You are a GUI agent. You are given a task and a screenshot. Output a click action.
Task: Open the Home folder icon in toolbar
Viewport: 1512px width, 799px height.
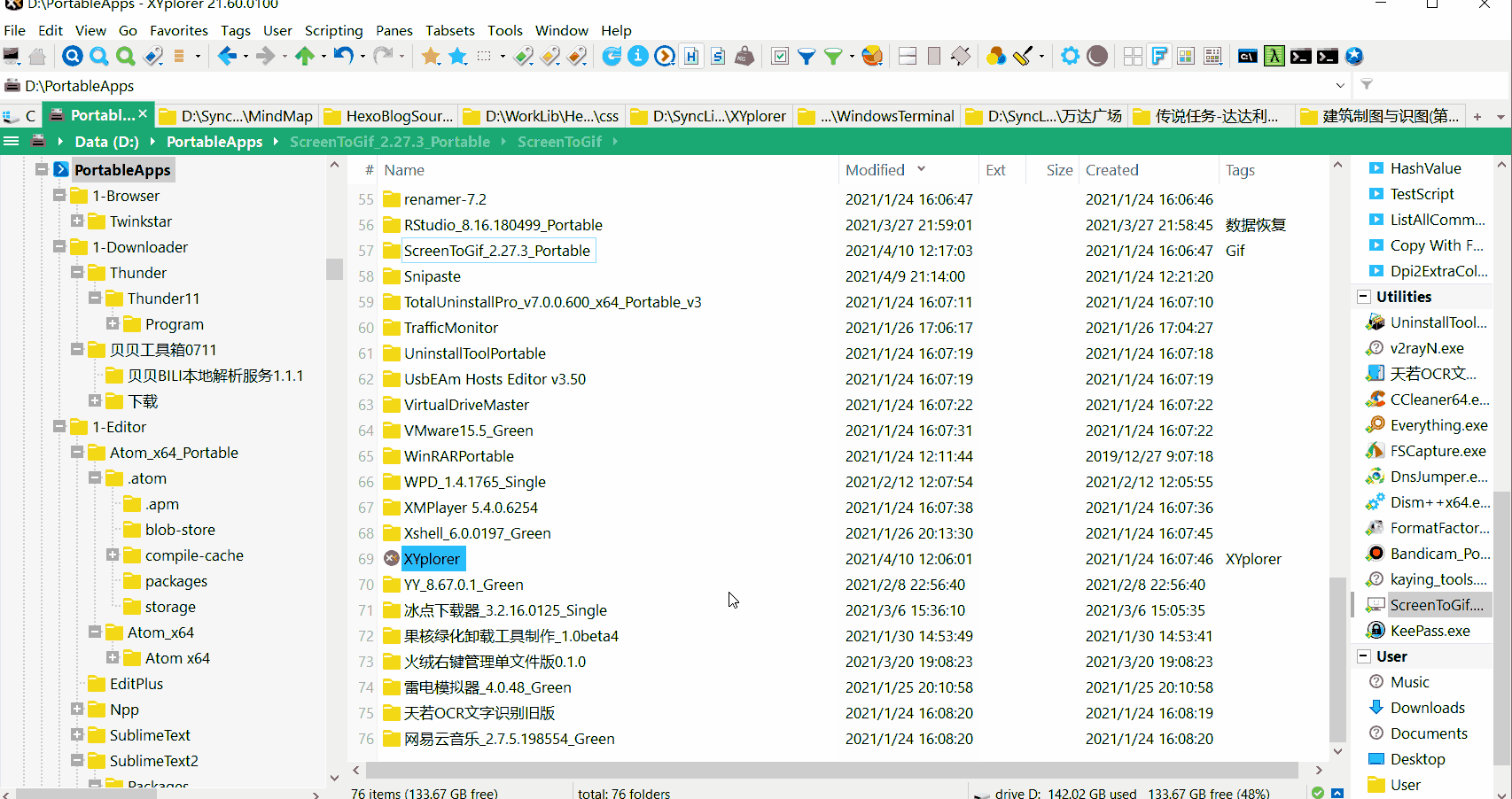coord(37,57)
